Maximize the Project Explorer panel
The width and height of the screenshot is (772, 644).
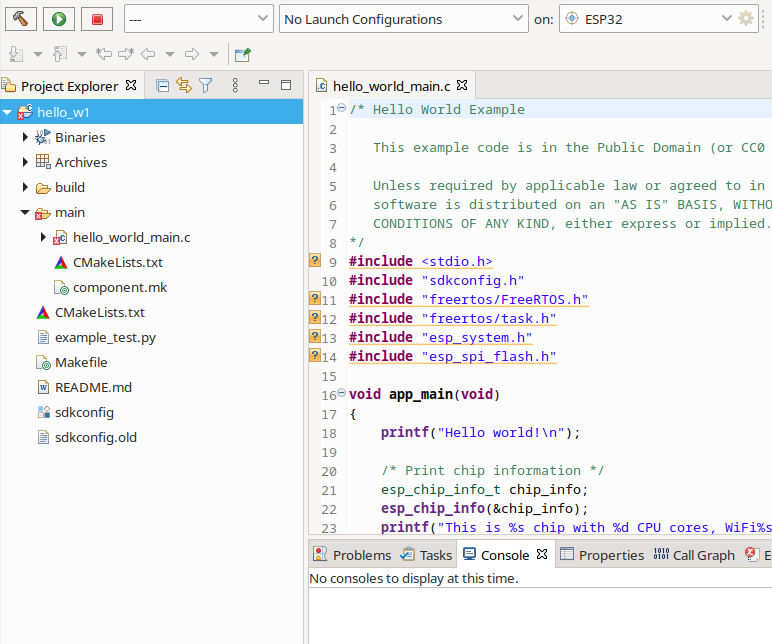click(286, 85)
